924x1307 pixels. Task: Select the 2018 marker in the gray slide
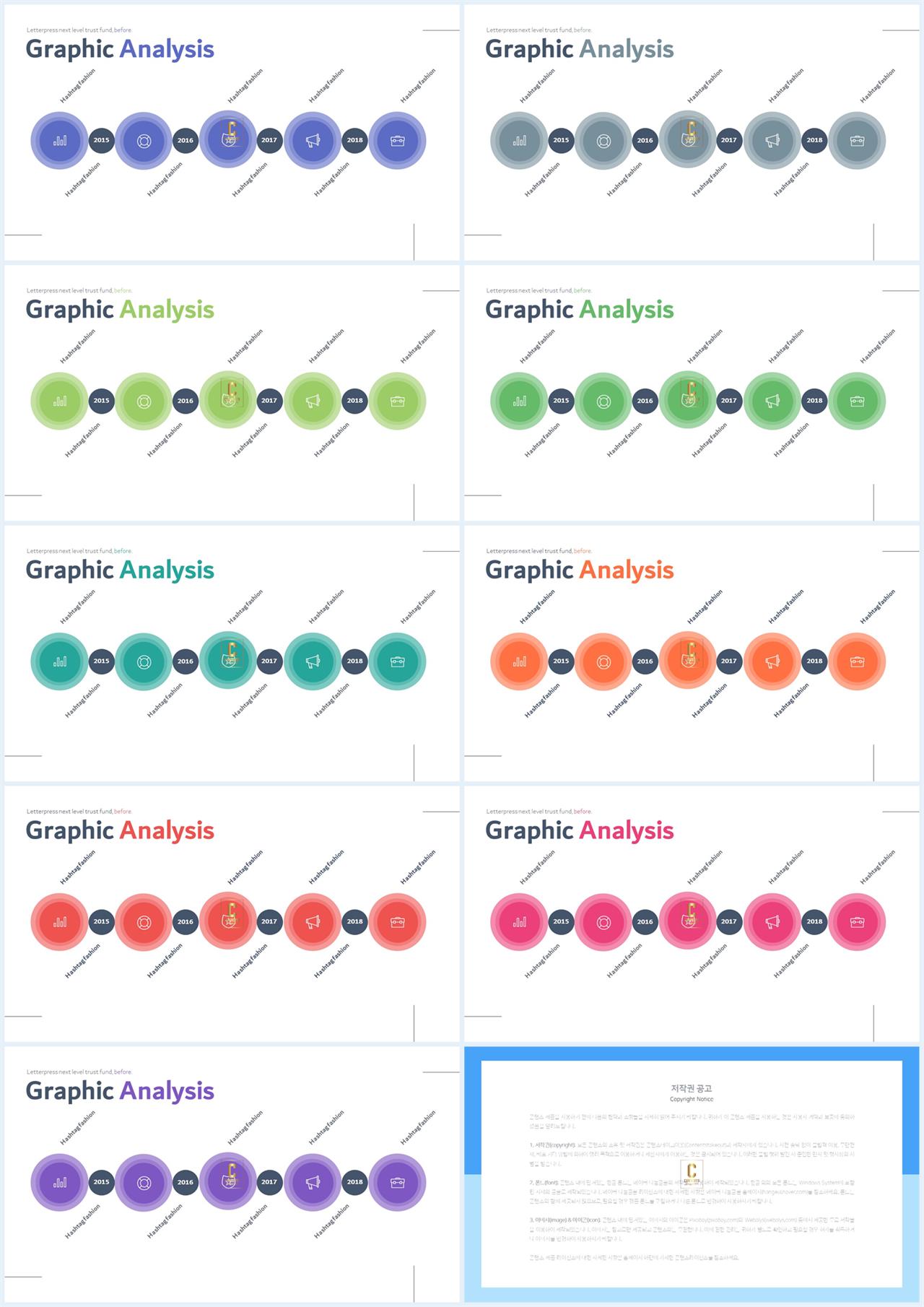coord(814,140)
